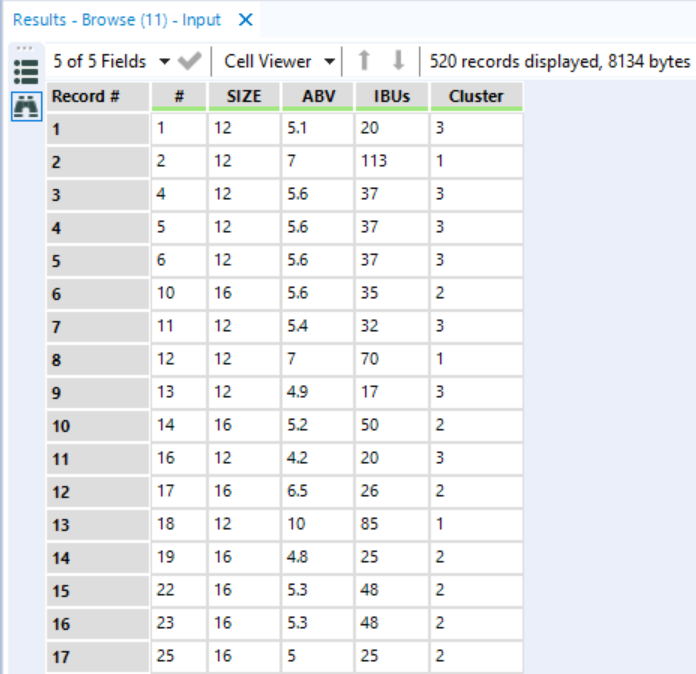This screenshot has width=696, height=674.
Task: Click the down arrow next record icon
Action: tap(397, 61)
